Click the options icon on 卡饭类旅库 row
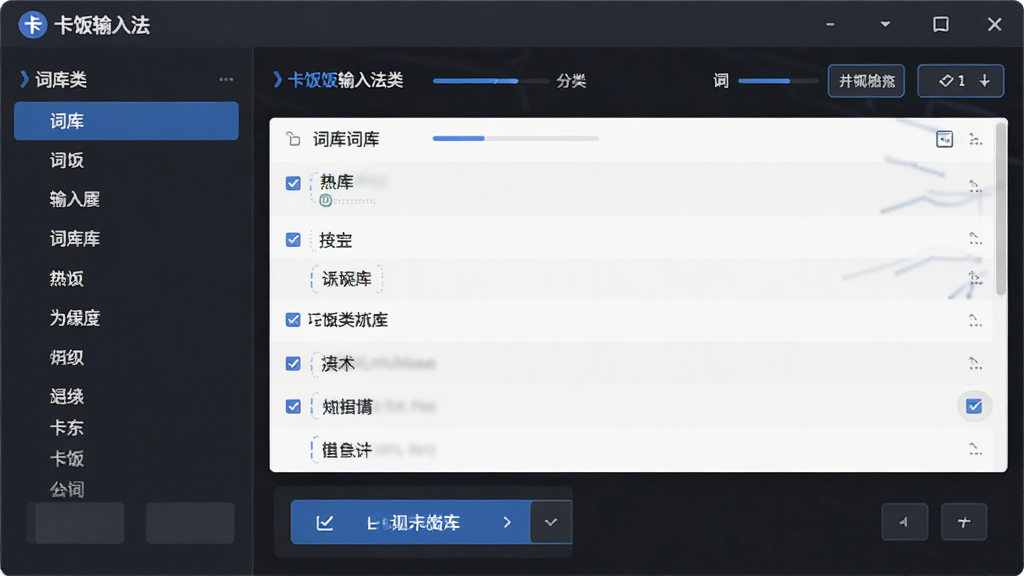1024x576 pixels. tap(975, 320)
